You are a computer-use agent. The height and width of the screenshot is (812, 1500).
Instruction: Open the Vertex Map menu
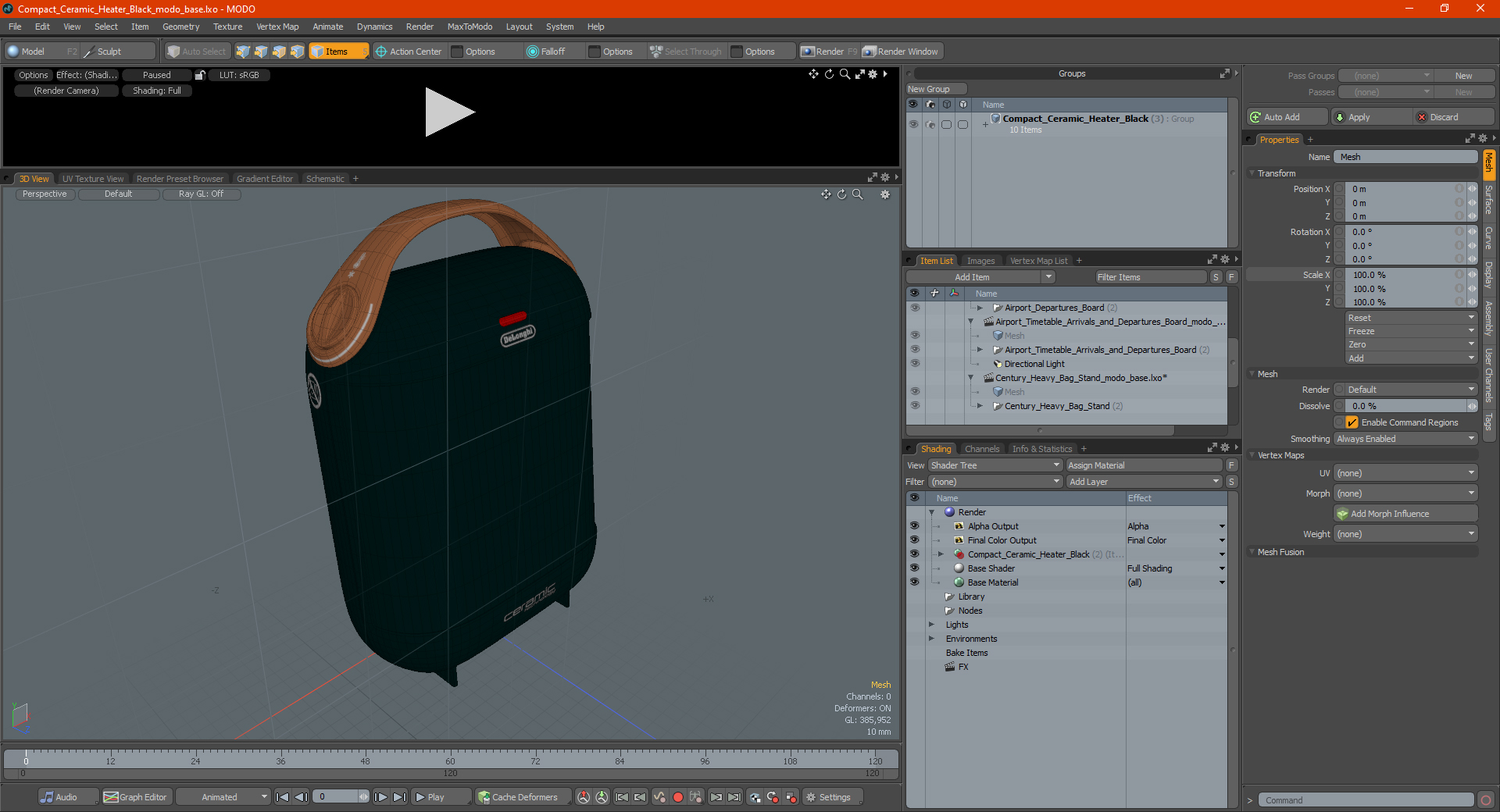[x=277, y=27]
